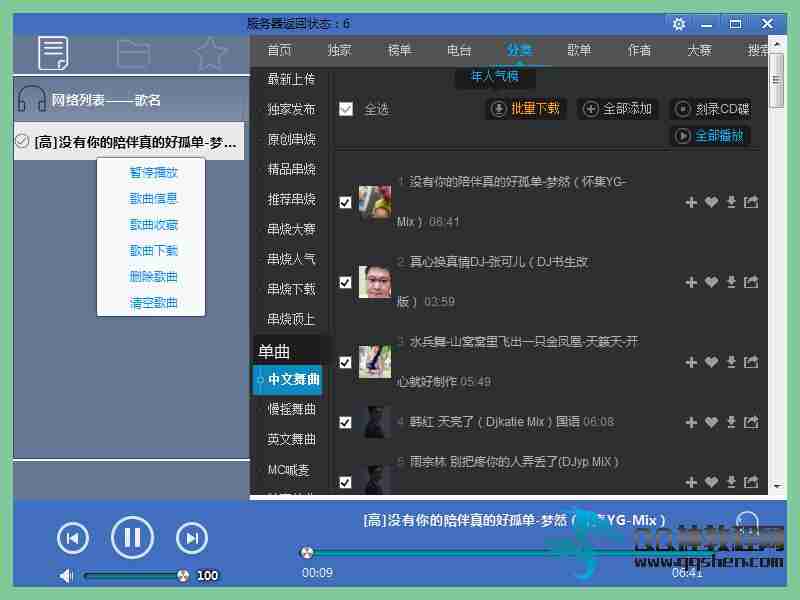The image size is (800, 600).
Task: Click the 批量下载 button
Action: tap(526, 109)
